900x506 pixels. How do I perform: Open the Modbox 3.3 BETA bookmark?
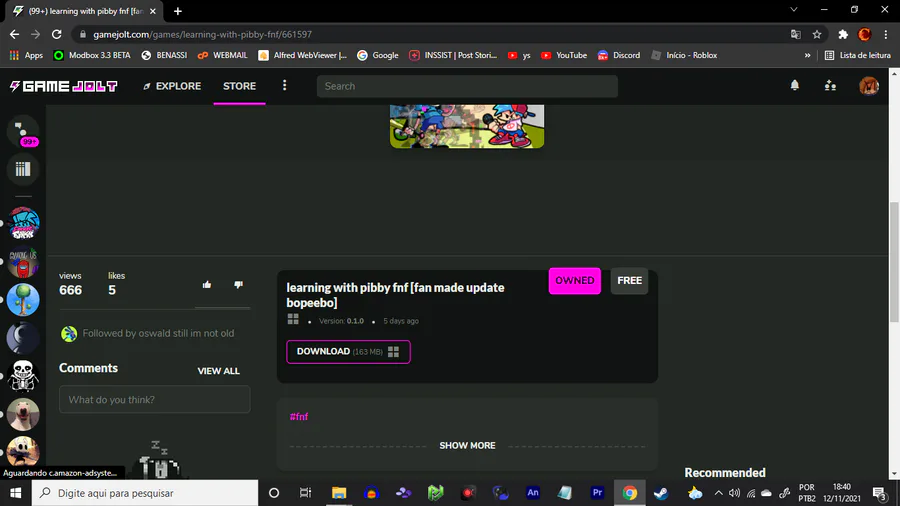tap(92, 55)
